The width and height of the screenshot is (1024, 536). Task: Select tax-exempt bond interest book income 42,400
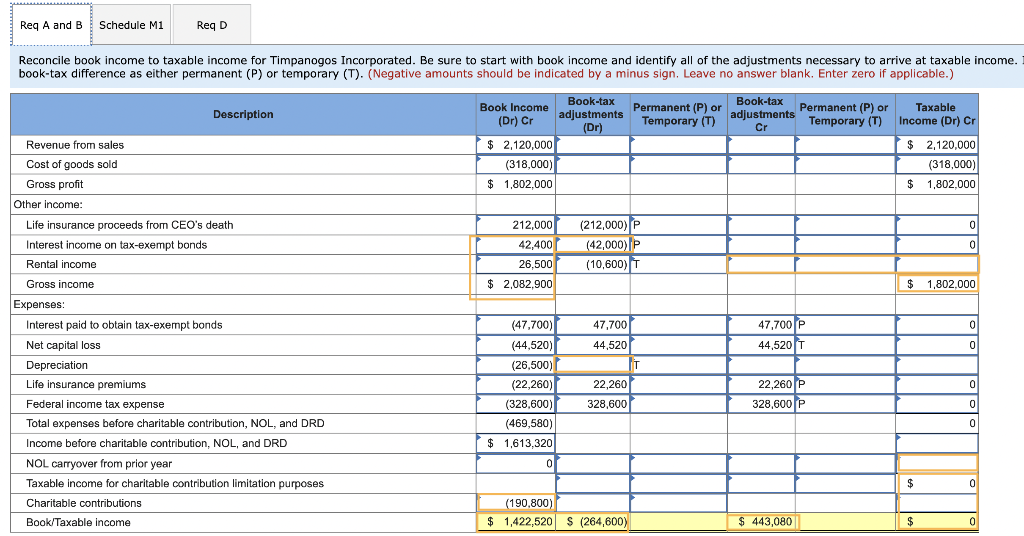point(516,245)
